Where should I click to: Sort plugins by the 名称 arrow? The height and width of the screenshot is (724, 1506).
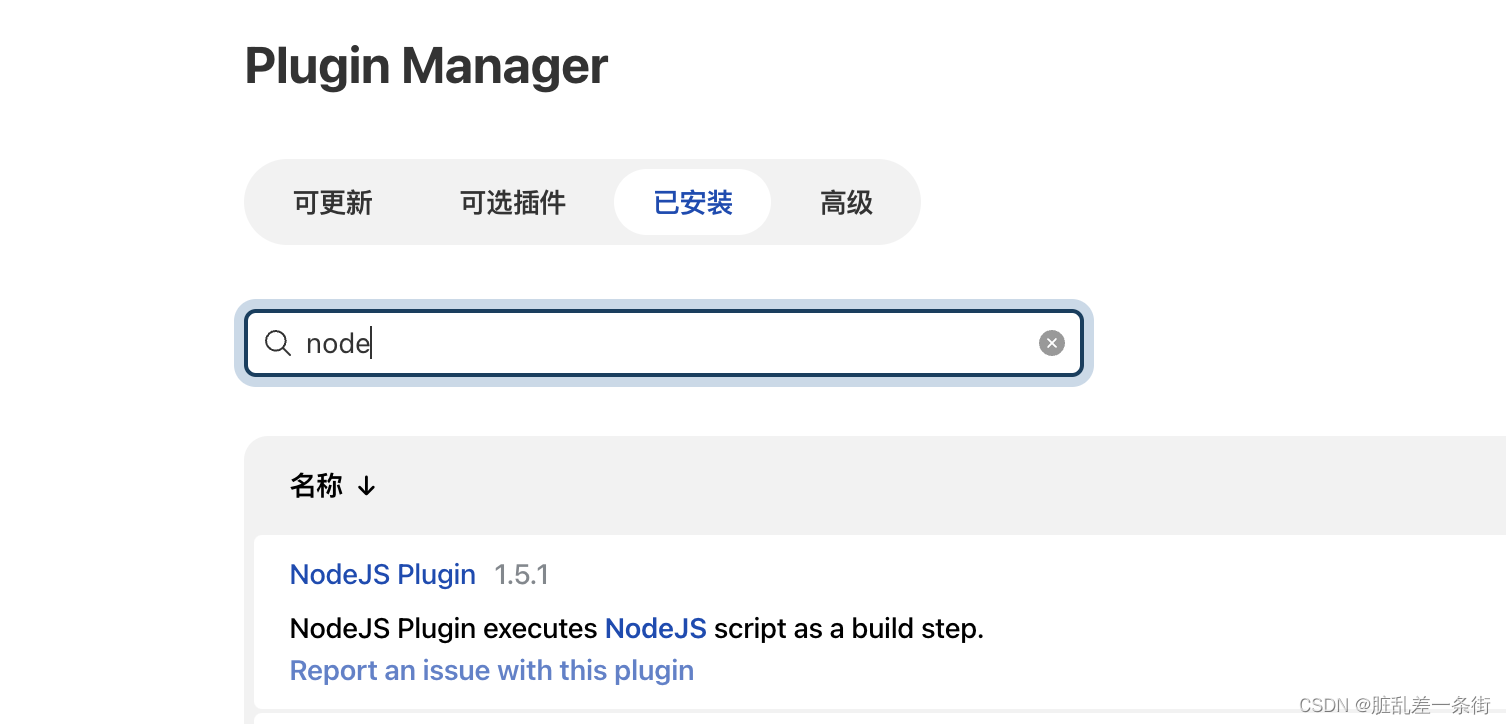pos(367,486)
